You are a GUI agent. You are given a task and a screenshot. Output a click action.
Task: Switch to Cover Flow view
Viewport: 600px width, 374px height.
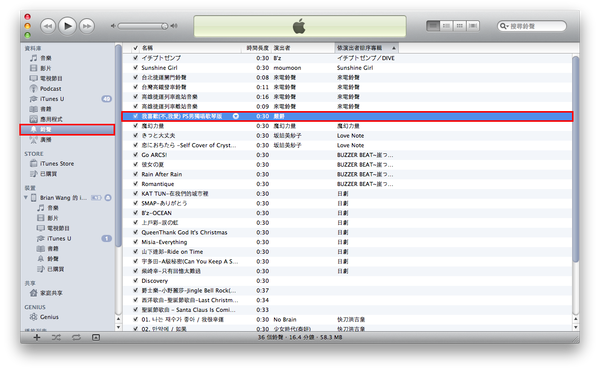[473, 26]
